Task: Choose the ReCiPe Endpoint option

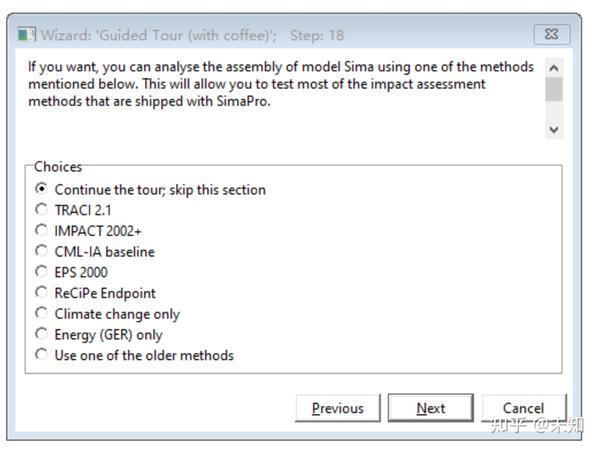Action: (41, 293)
